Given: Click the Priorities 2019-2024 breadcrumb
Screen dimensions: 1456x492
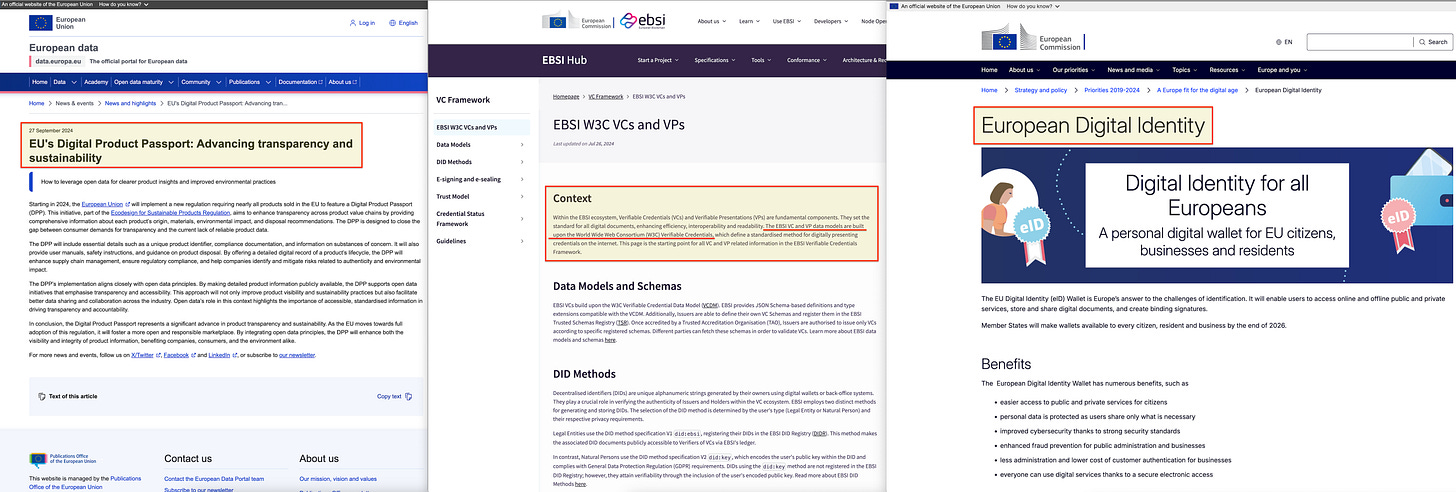Looking at the screenshot, I should point(1112,90).
